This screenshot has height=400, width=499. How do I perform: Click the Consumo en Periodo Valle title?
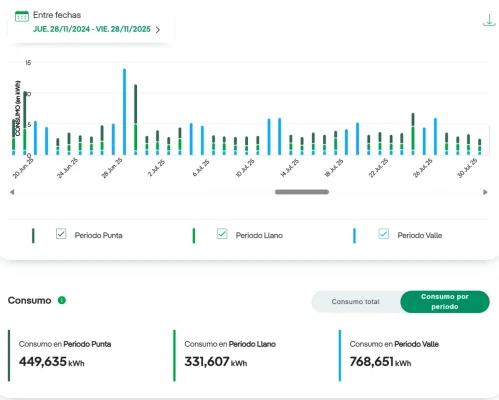tap(394, 344)
